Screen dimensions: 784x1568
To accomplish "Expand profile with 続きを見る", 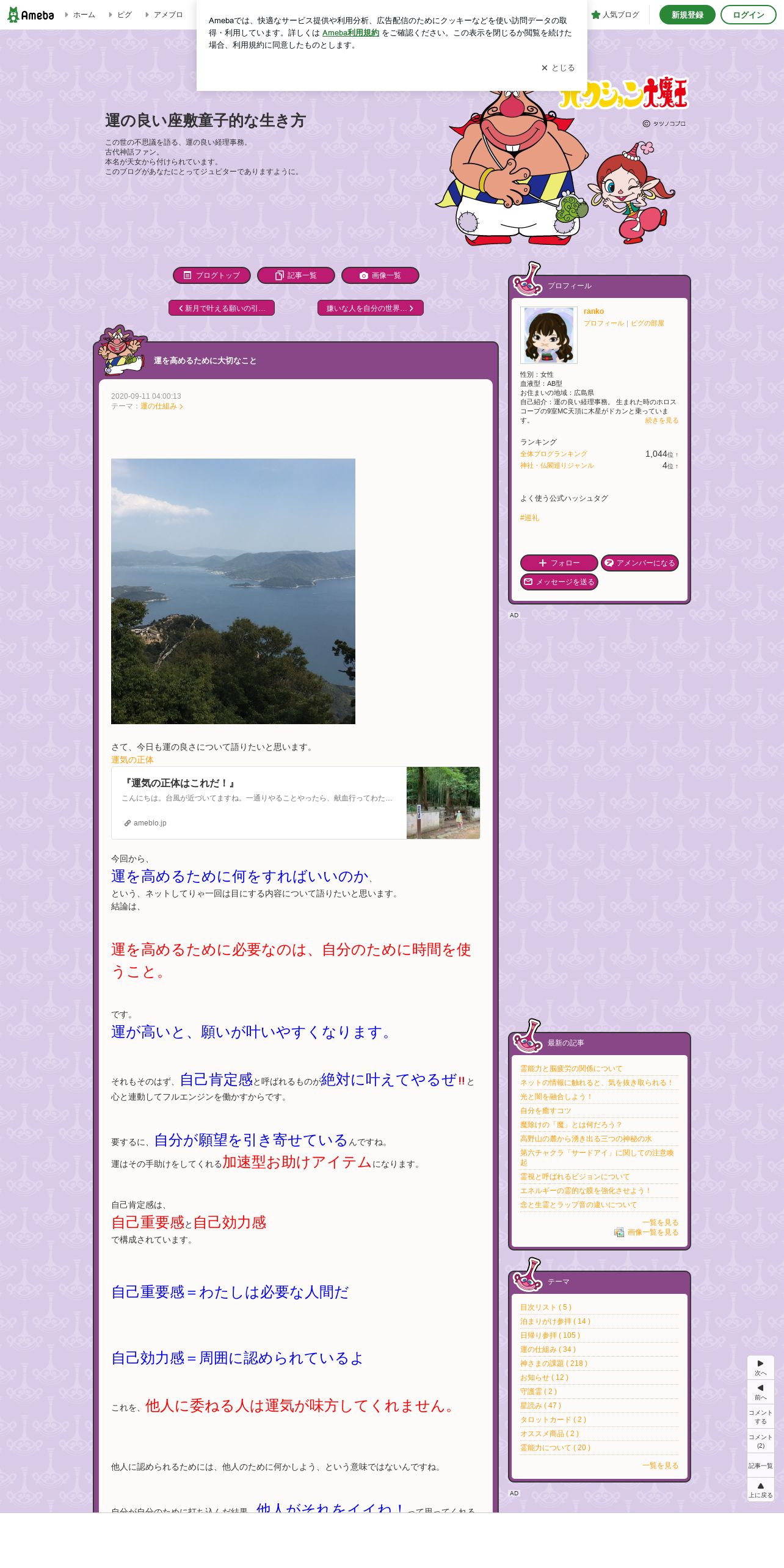I will click(662, 420).
